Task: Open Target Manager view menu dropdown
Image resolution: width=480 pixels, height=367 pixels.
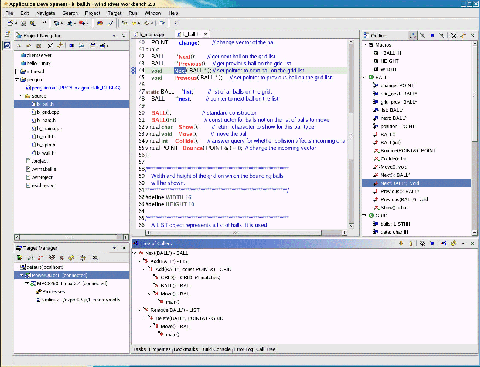Action: (115, 248)
